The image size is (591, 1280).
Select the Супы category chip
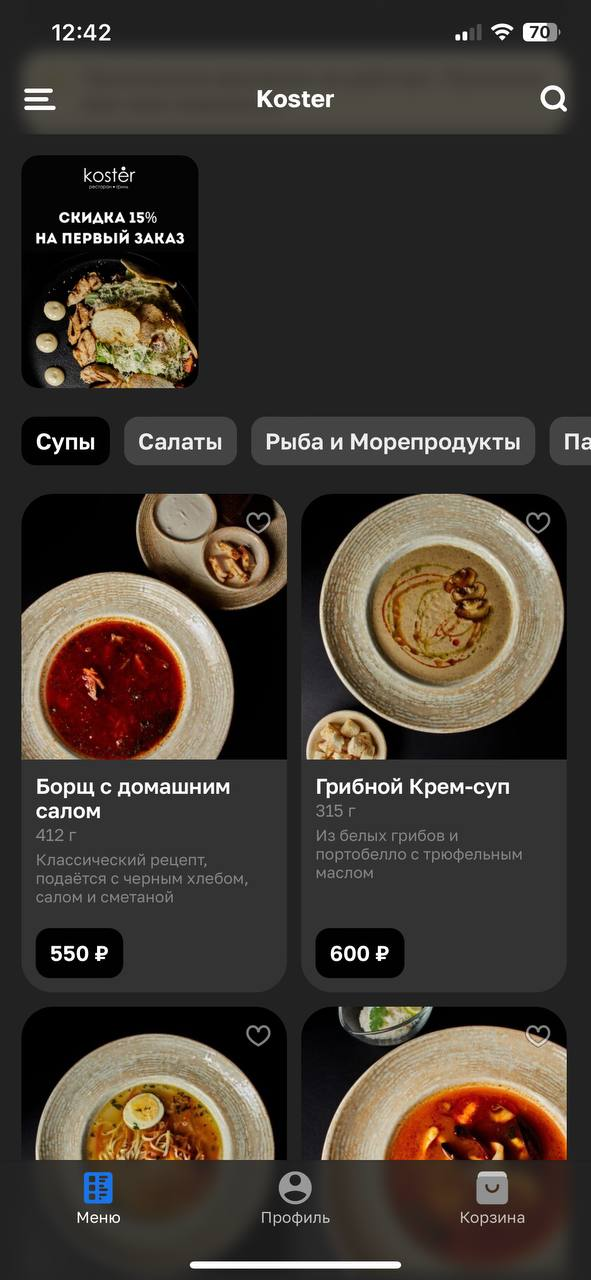point(66,442)
